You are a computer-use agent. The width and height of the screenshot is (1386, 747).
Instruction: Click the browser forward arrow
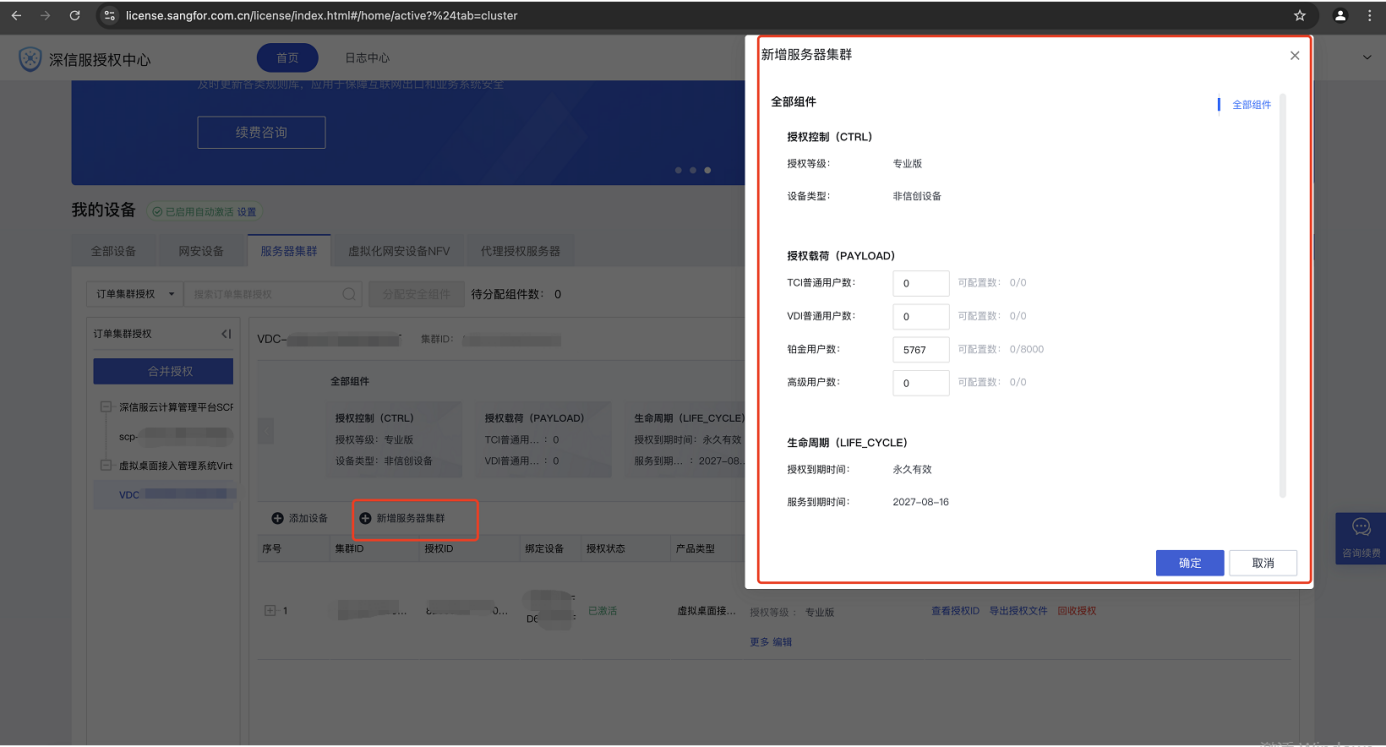(x=45, y=16)
